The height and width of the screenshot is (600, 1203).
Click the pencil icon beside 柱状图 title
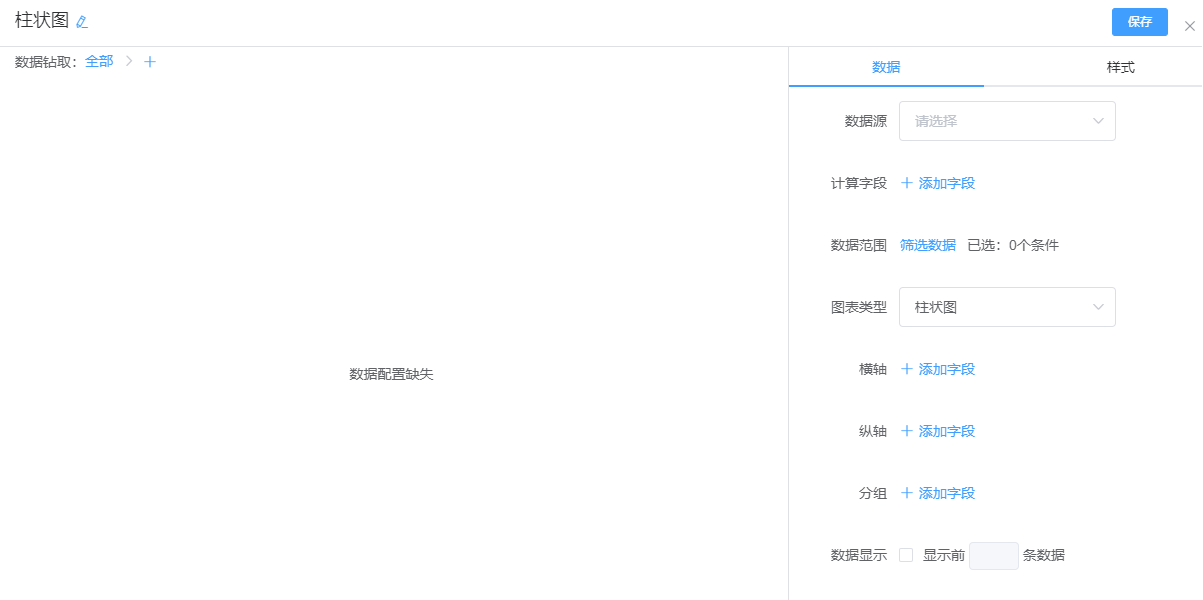[x=82, y=22]
